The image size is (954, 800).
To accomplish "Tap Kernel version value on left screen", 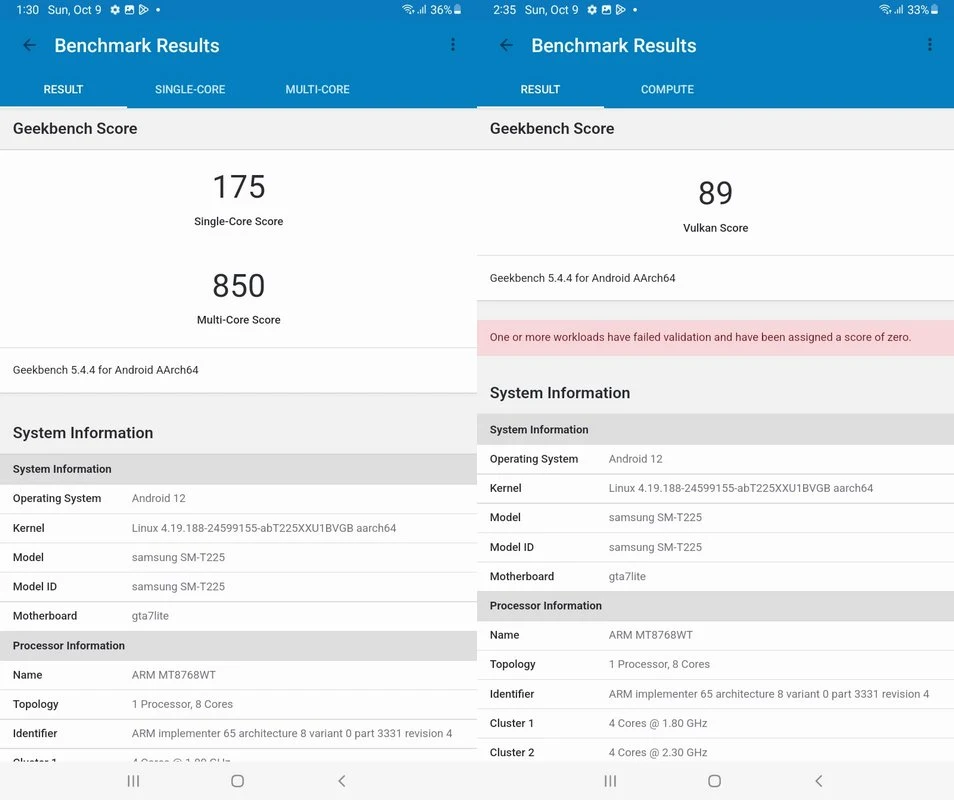I will pos(264,528).
